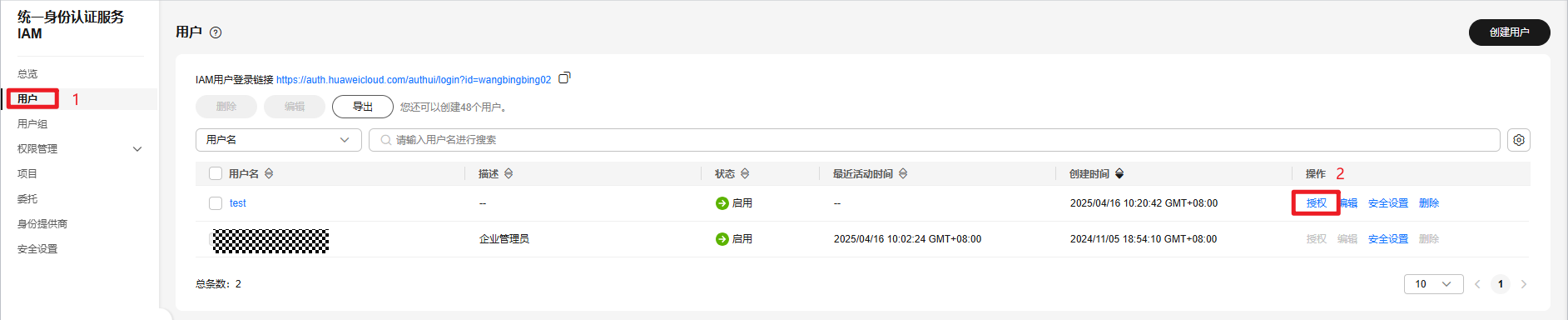Open the 用户名 search filter dropdown
This screenshot has height=320, width=1568.
click(279, 140)
